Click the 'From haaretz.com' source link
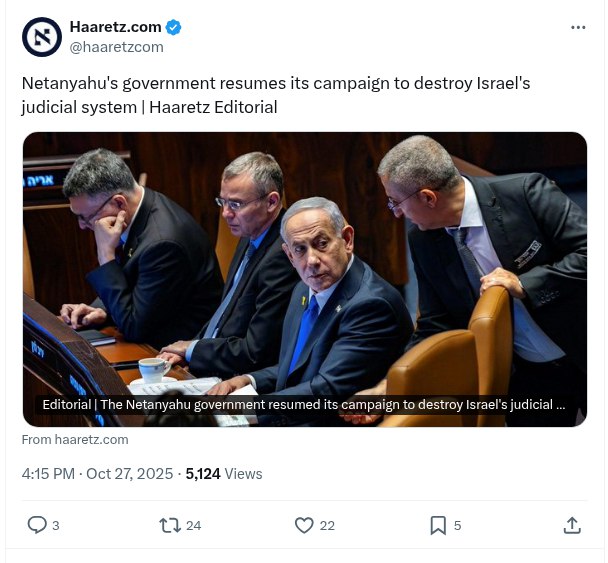608x563 pixels. (x=75, y=439)
